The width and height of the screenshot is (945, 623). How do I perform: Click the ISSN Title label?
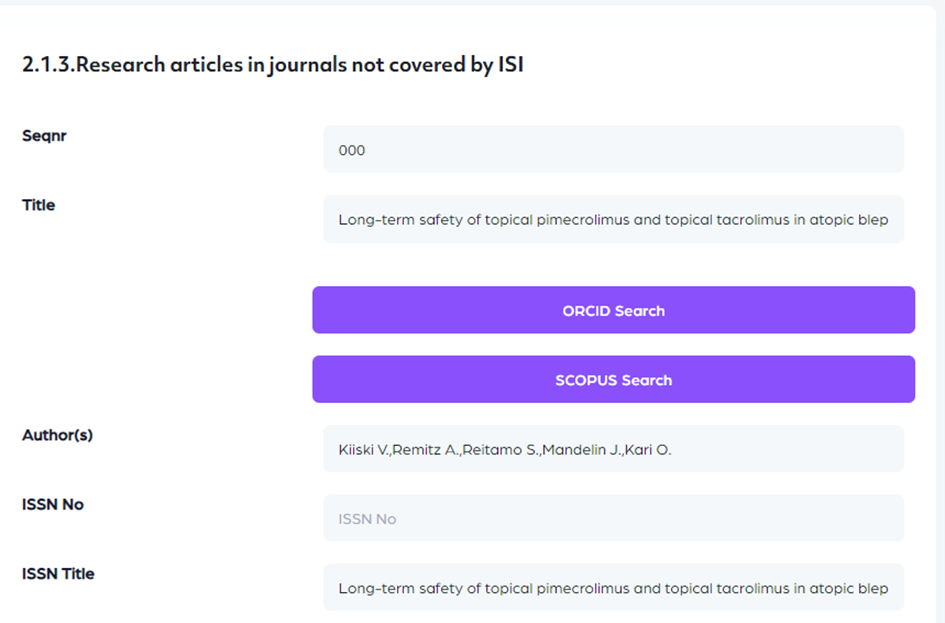coord(58,574)
